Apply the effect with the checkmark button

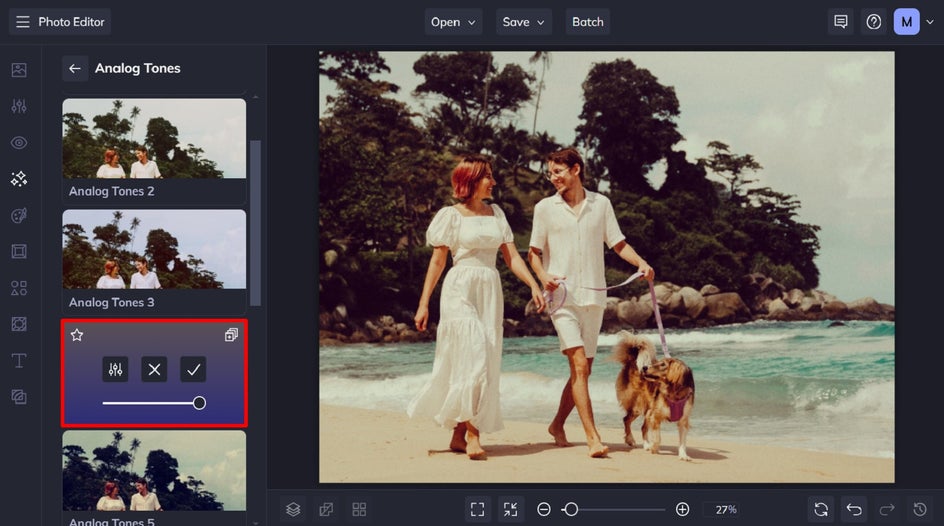[x=193, y=370]
